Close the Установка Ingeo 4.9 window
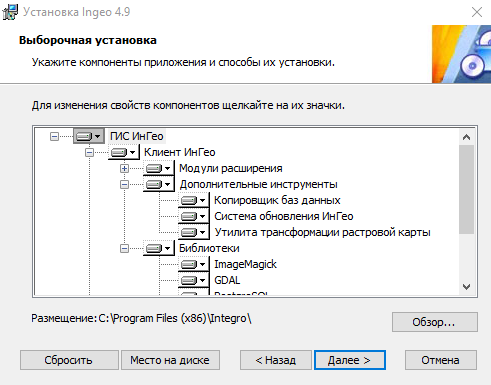 click(x=477, y=12)
